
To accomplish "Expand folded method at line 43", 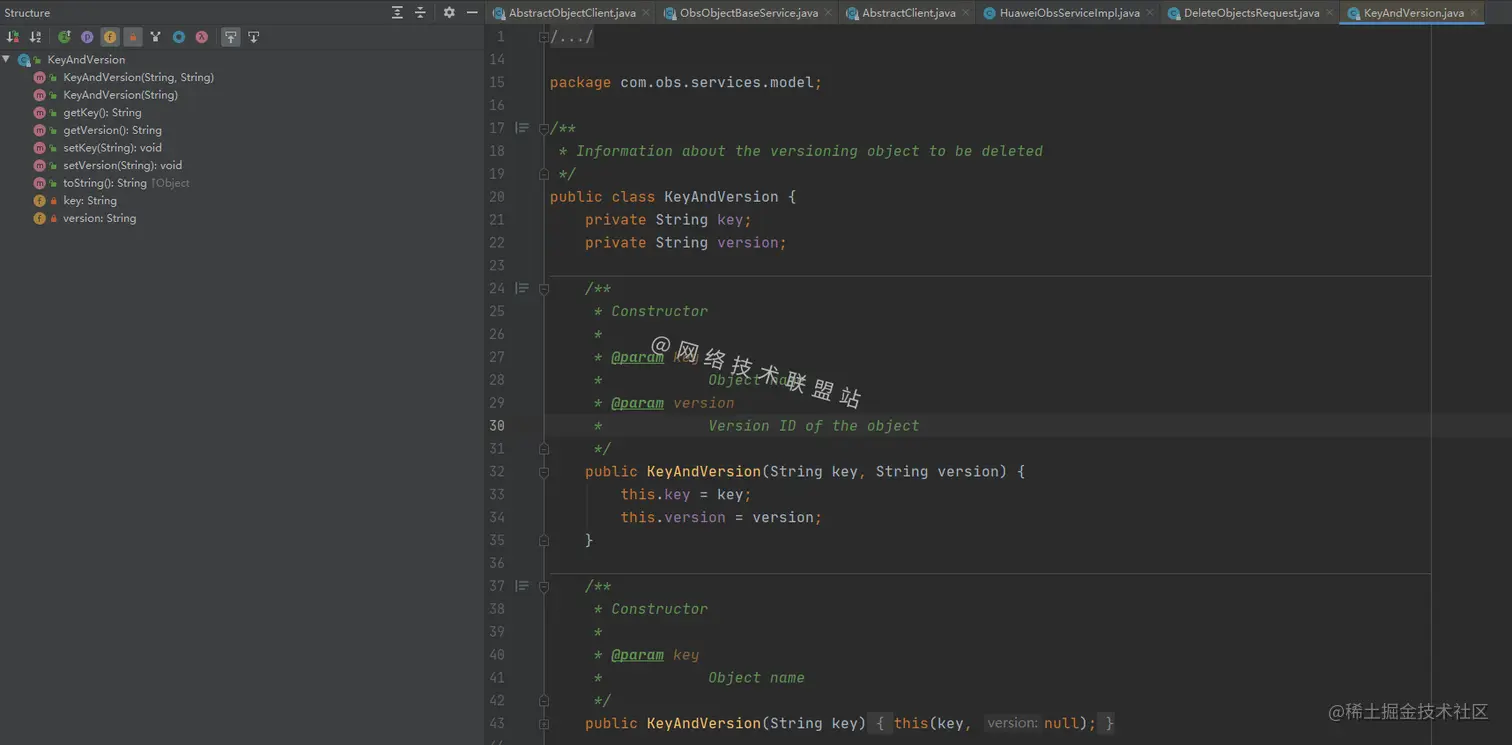I will [544, 724].
